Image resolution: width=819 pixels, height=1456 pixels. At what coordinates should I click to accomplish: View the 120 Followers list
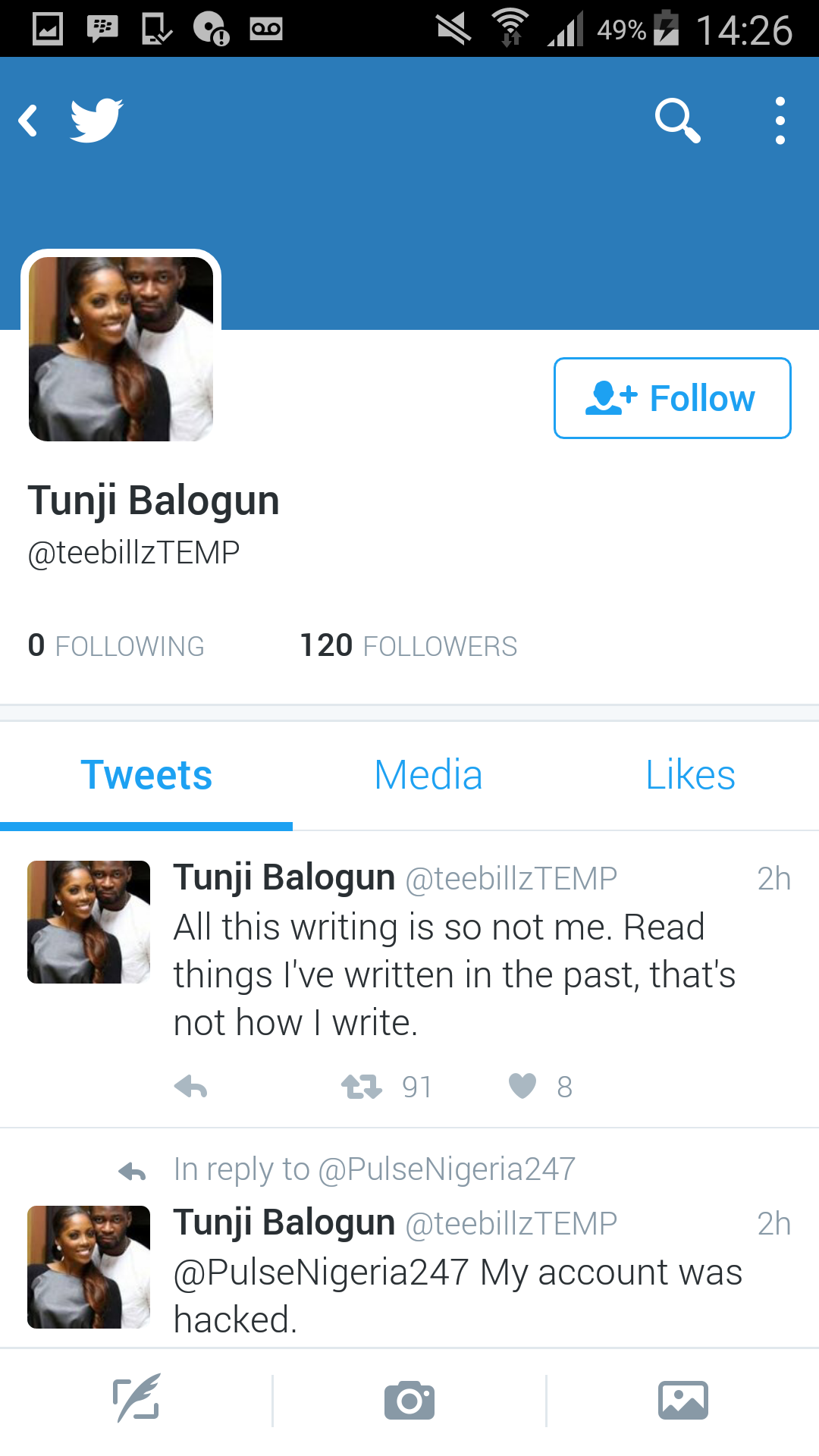coord(409,646)
